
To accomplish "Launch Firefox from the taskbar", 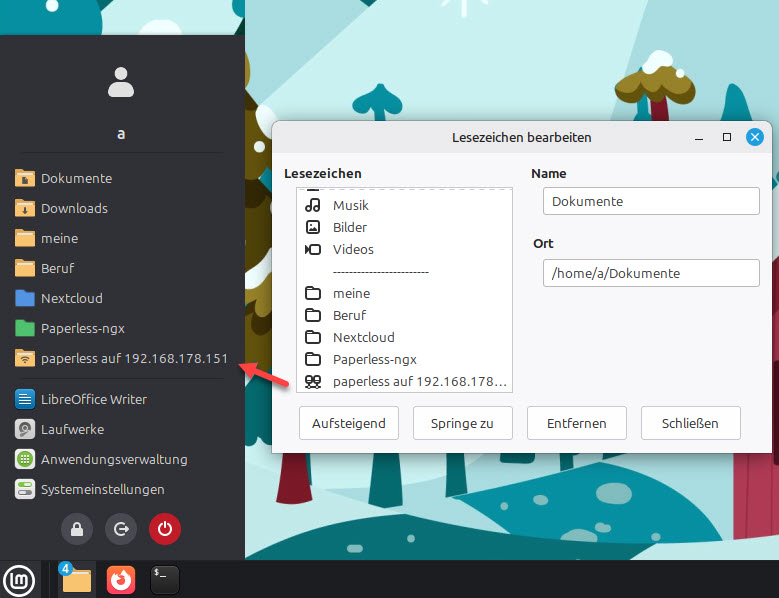I will pos(121,579).
